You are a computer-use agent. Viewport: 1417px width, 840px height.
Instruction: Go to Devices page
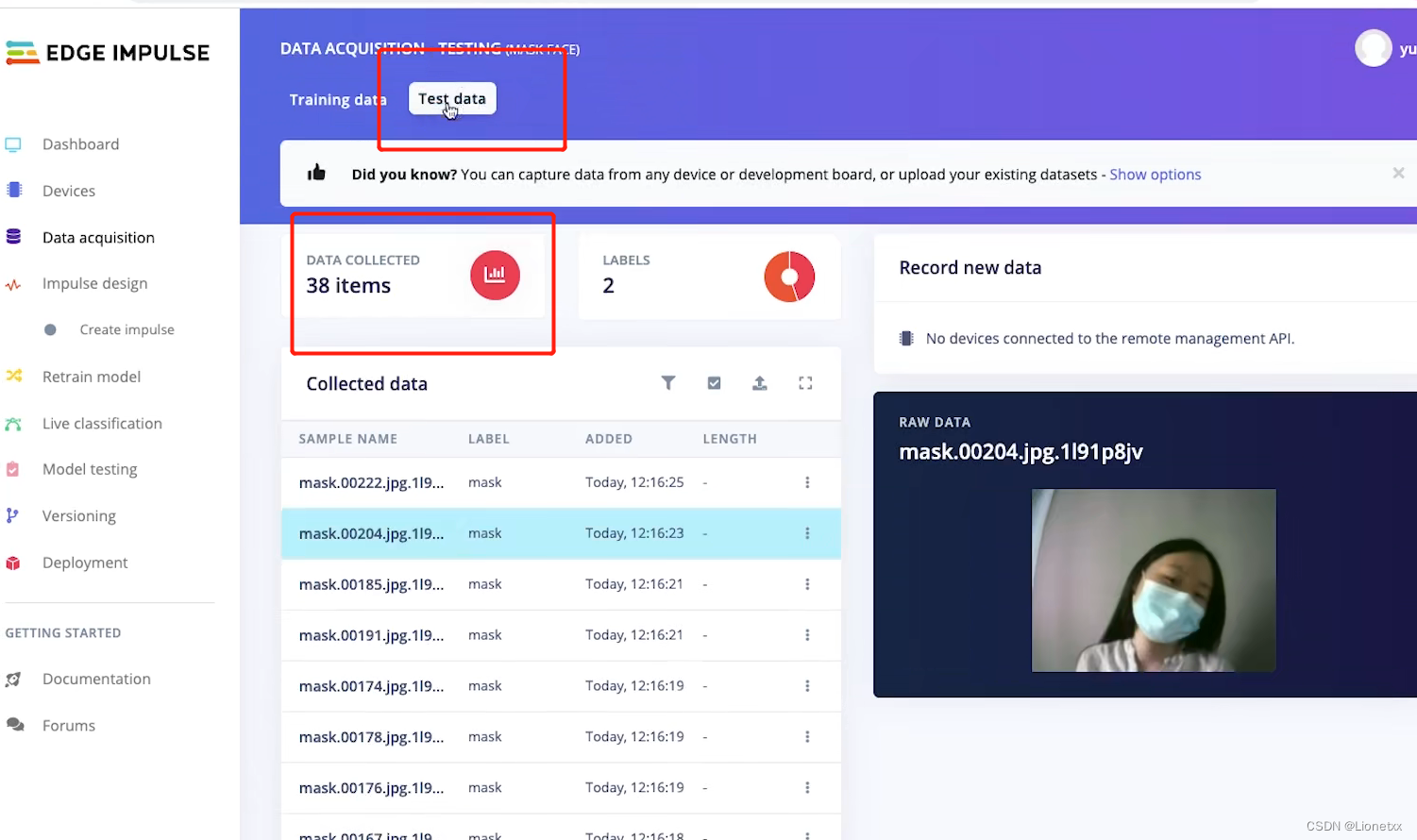tap(68, 191)
